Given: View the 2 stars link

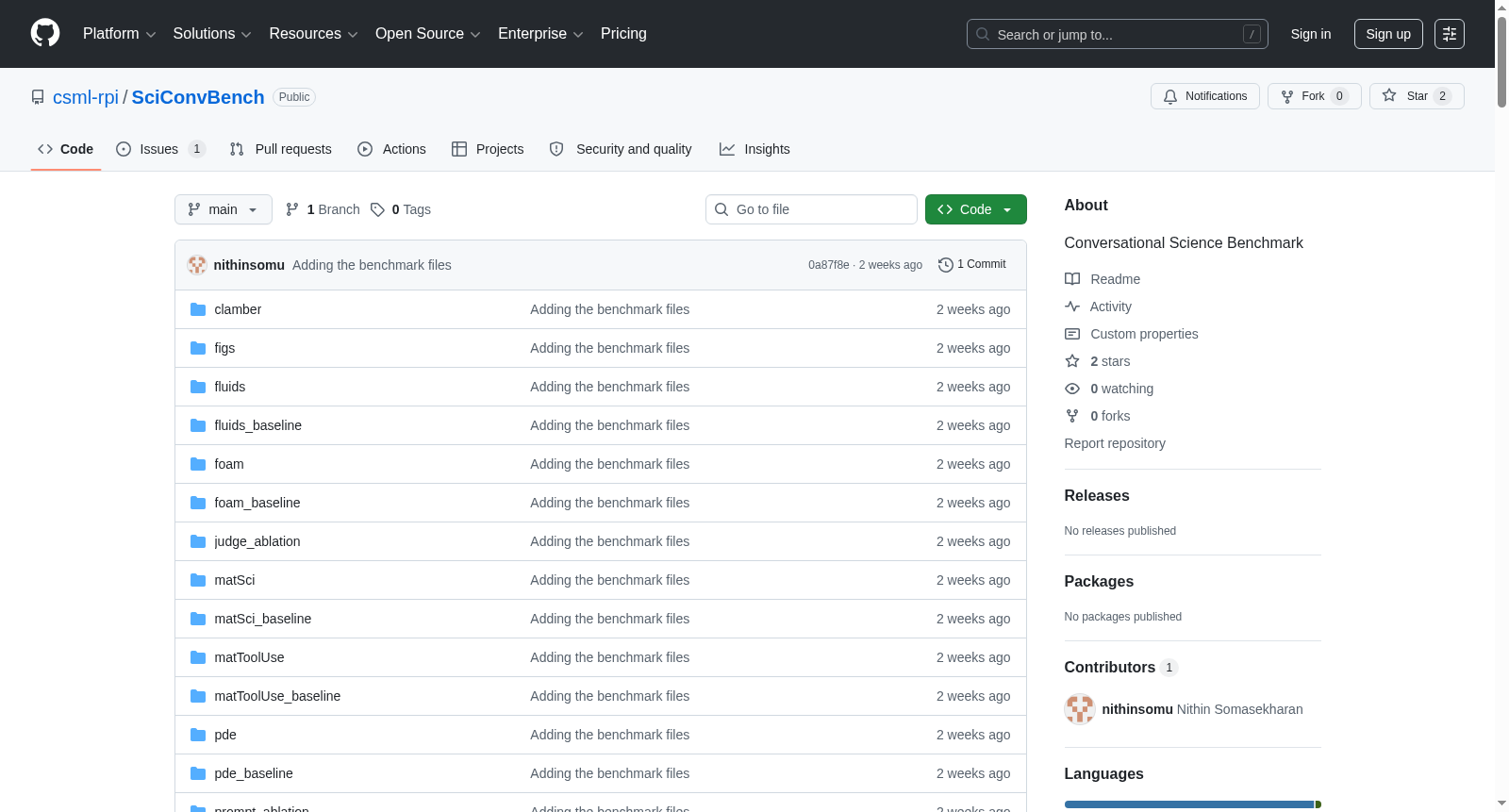Looking at the screenshot, I should [x=1110, y=361].
